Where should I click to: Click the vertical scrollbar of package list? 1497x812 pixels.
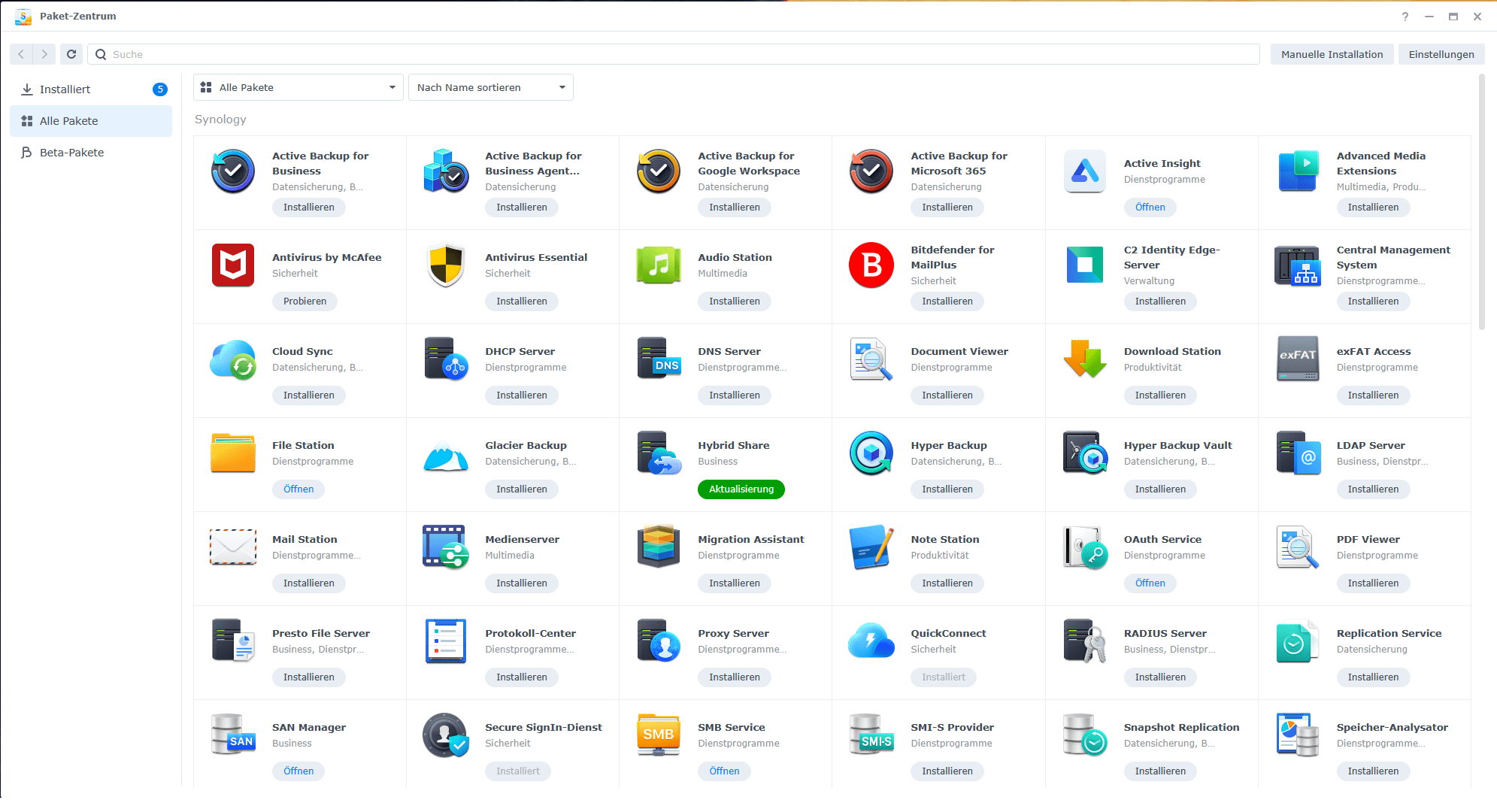pyautogui.click(x=1481, y=201)
